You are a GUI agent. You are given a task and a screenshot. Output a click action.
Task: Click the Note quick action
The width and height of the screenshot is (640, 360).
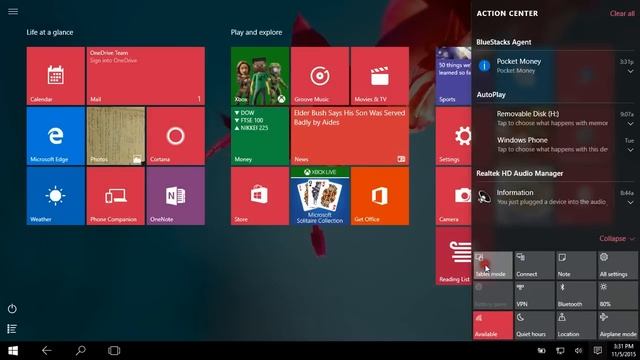tap(576, 265)
